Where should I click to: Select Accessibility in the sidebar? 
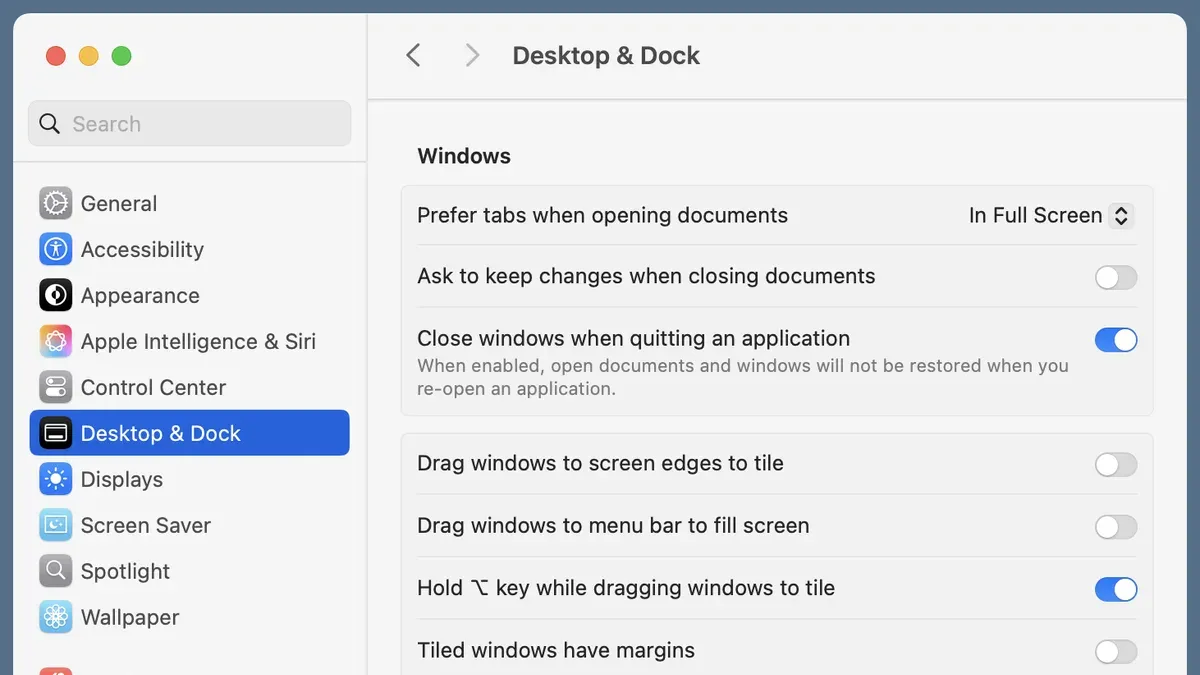[x=142, y=249]
